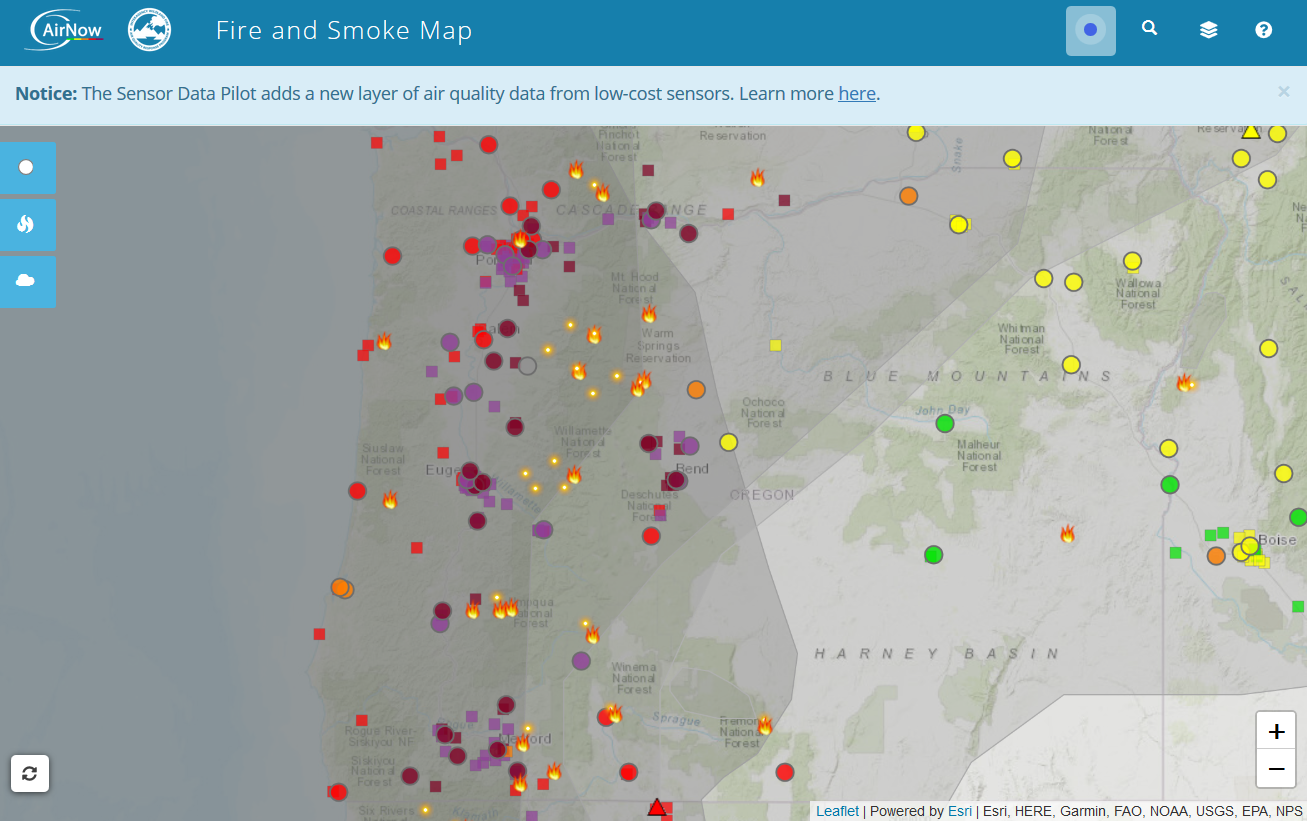Screen dimensions: 1307x821
Task: Open the AirNow logo link
Action: (x=66, y=30)
